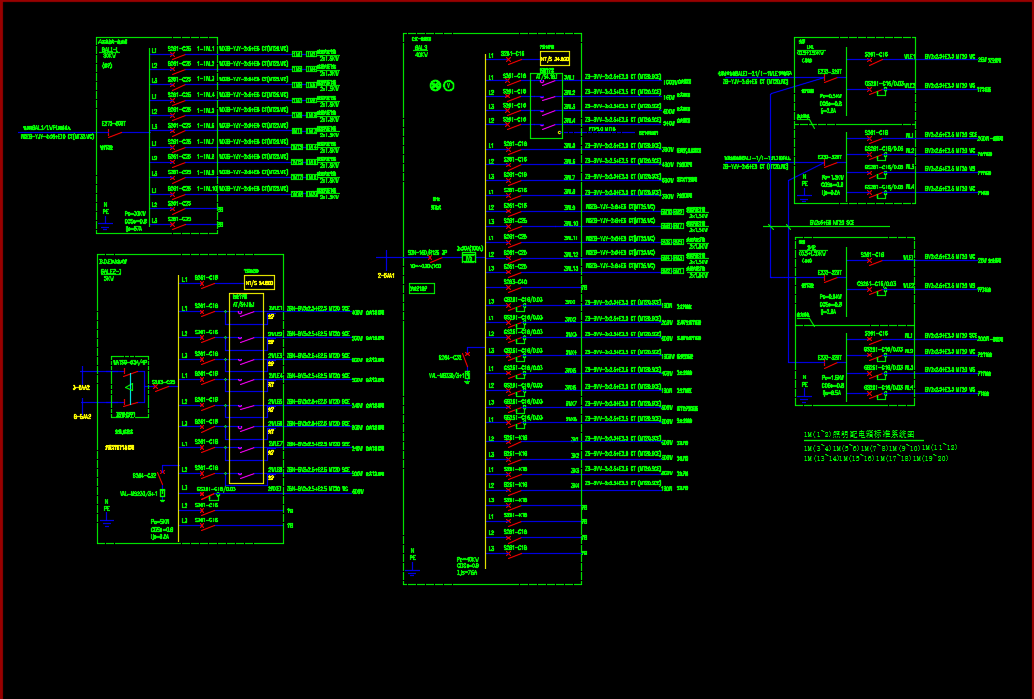The image size is (1034, 699).
Task: Select the breaker symbol on the 1-1NL5 line
Action: click(x=178, y=116)
